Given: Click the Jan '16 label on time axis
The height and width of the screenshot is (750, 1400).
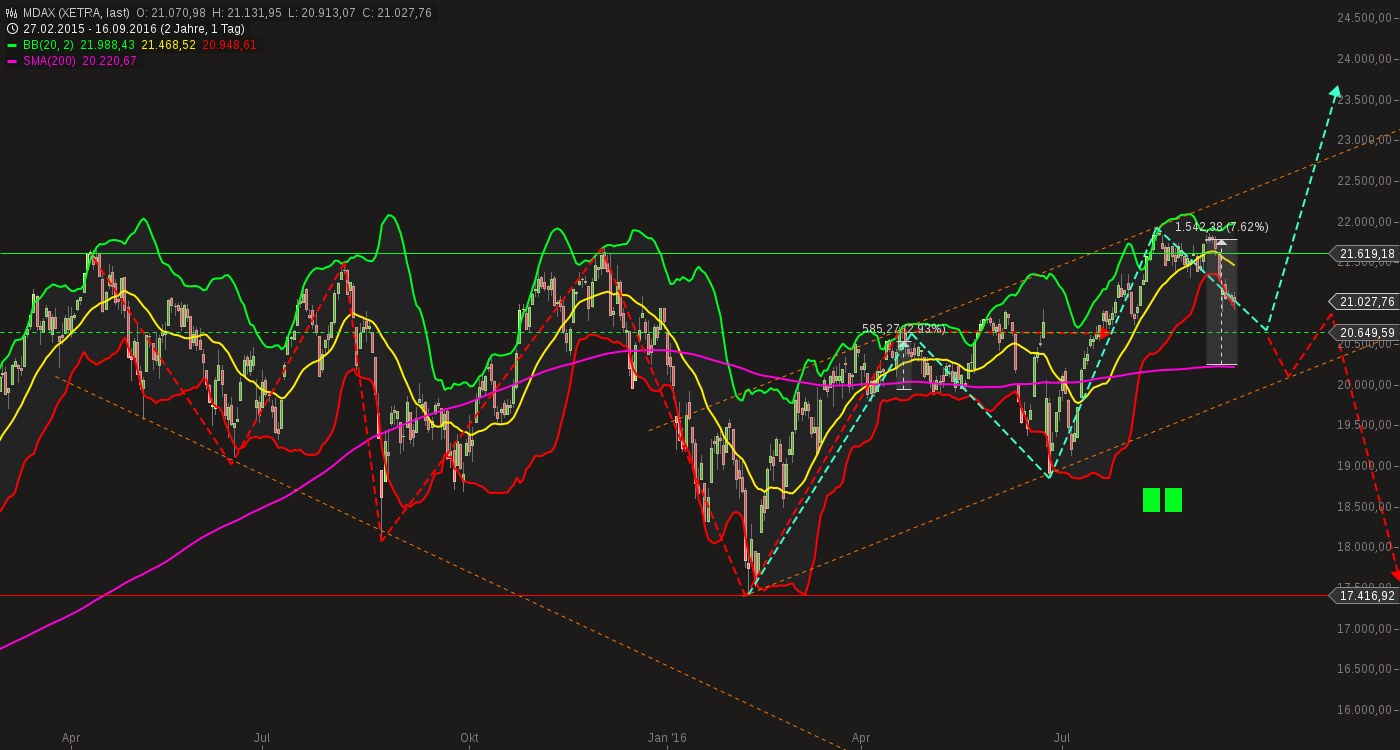Looking at the screenshot, I should [667, 738].
